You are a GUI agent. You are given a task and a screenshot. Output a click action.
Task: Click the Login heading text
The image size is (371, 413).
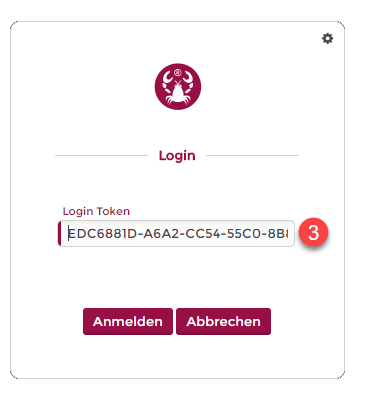click(177, 156)
